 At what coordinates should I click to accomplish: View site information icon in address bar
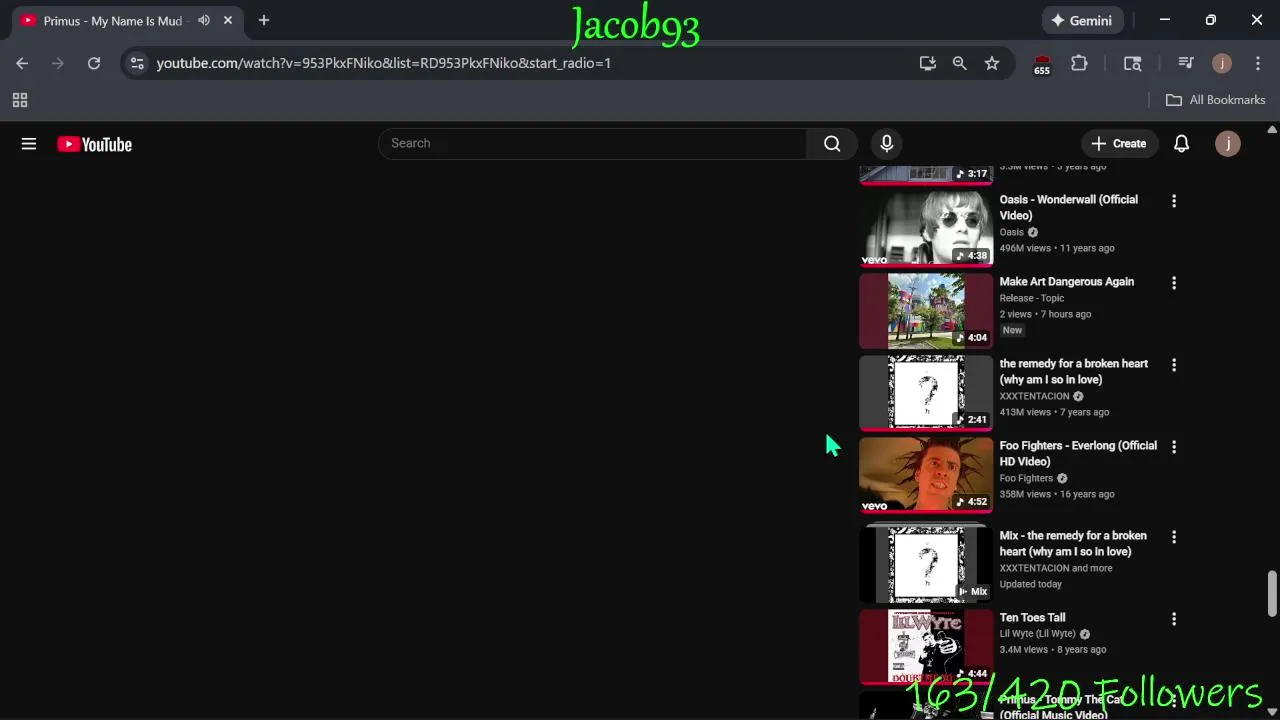(138, 63)
